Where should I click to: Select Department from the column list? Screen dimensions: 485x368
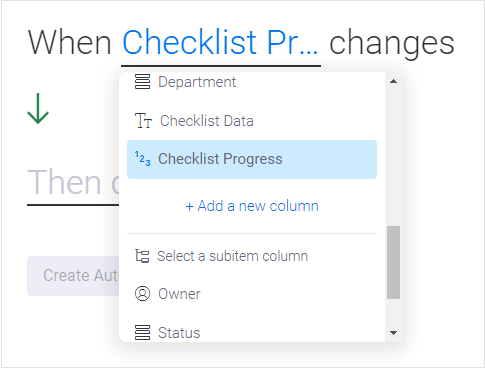point(252,82)
